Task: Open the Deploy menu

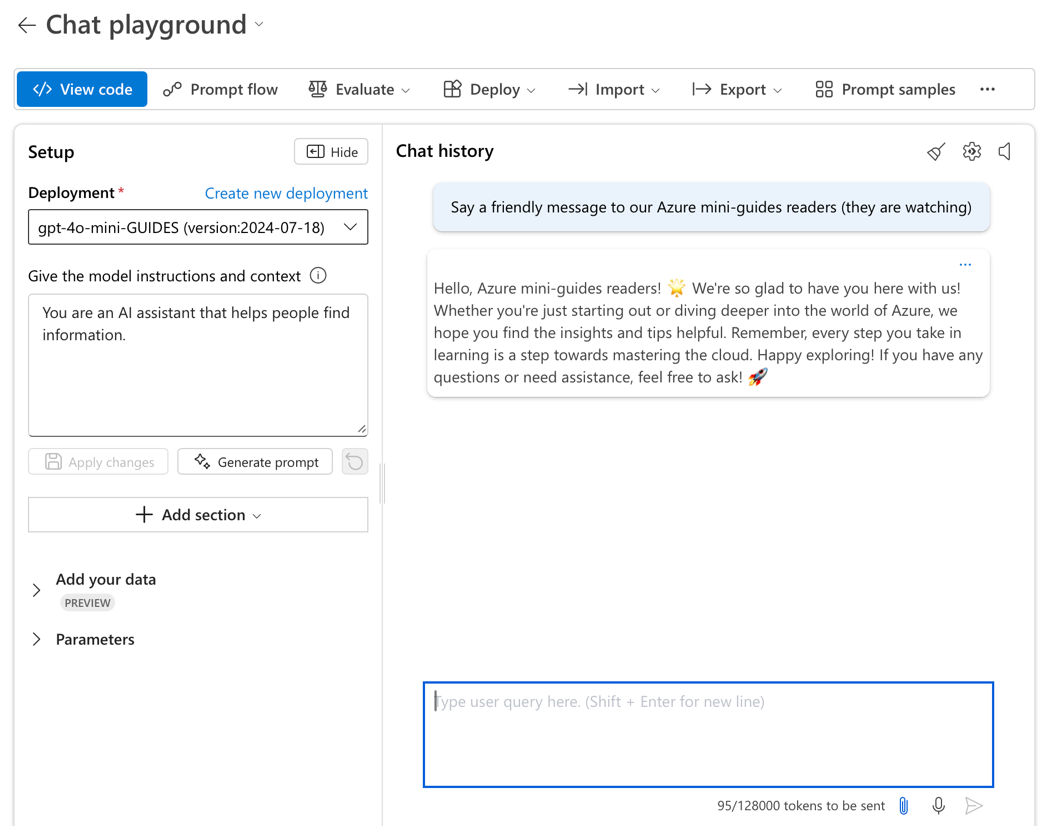Action: pos(489,90)
